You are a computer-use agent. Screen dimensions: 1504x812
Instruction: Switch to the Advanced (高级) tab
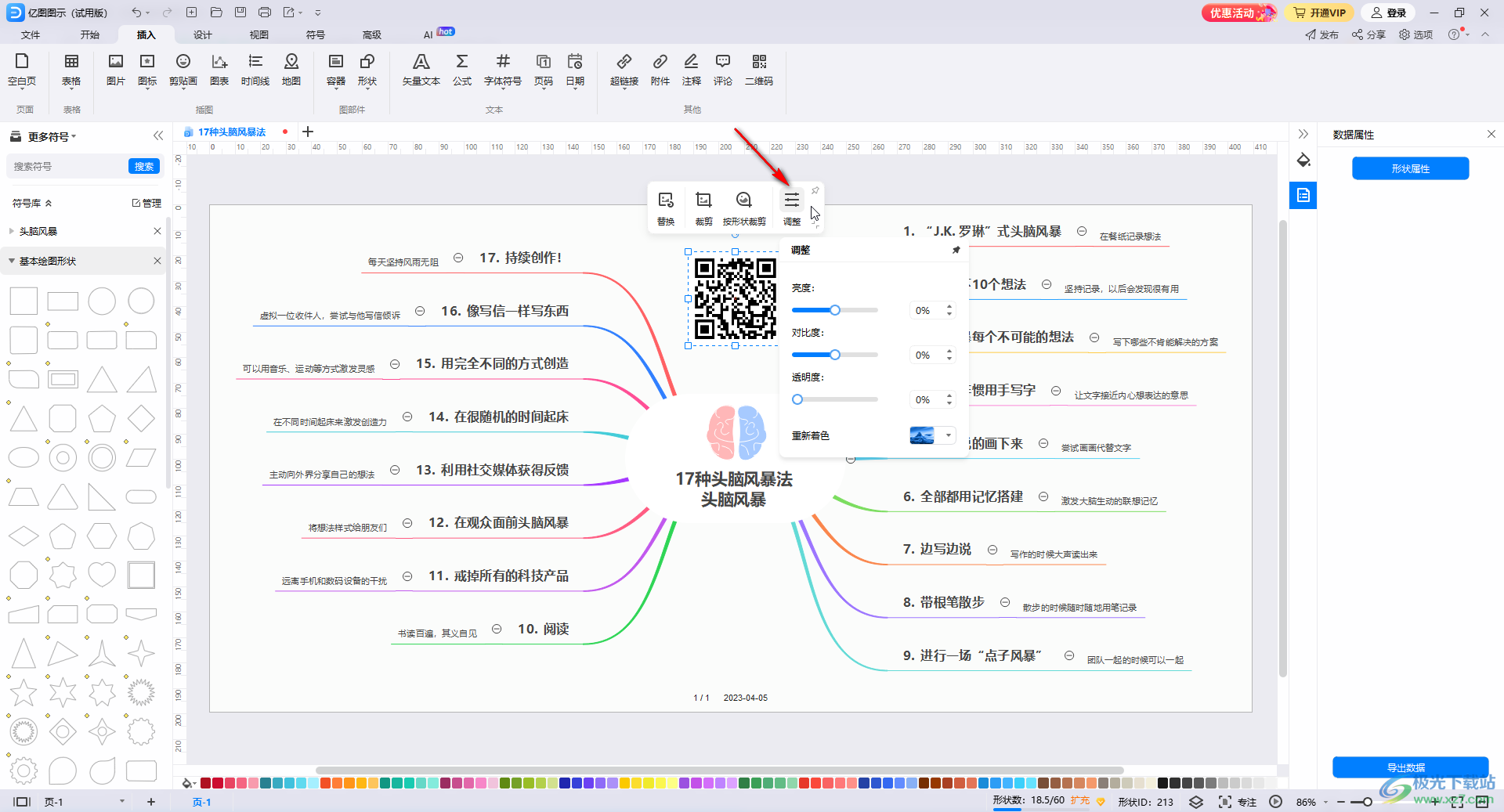pos(372,34)
